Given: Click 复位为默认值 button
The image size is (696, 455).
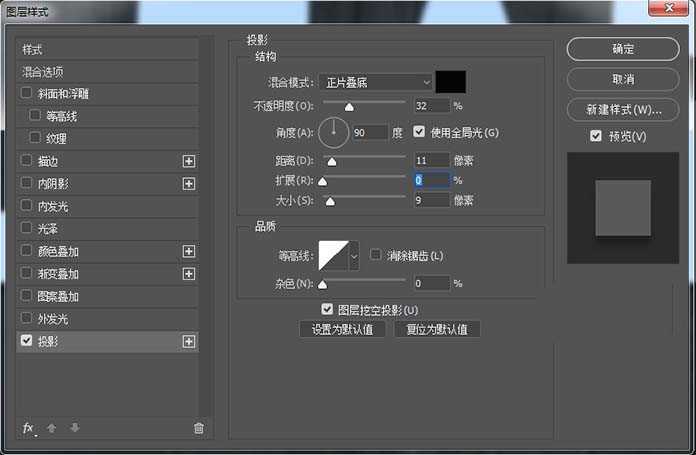Looking at the screenshot, I should 437,329.
